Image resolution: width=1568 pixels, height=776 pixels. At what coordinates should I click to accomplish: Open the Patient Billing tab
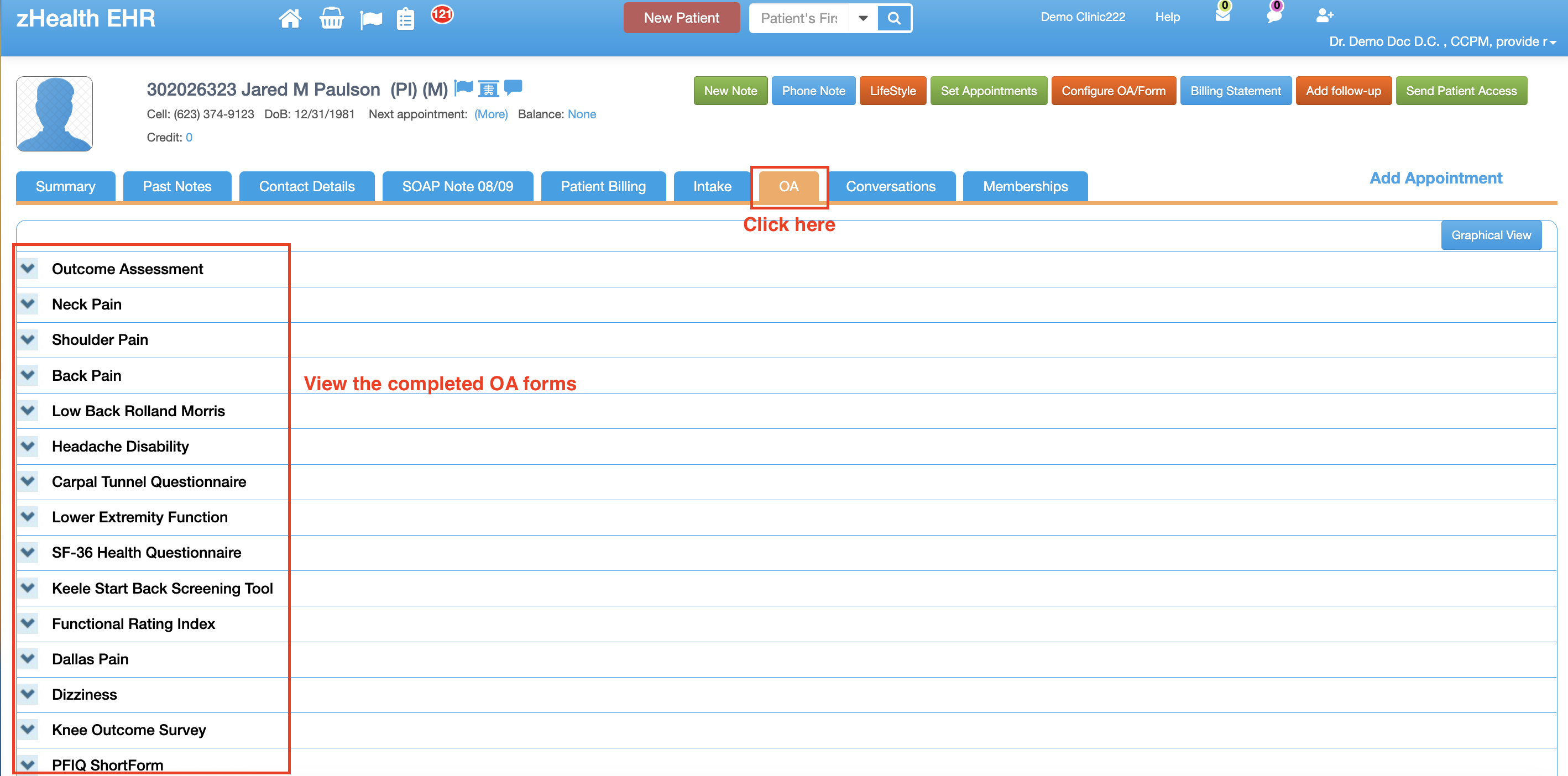click(x=603, y=186)
